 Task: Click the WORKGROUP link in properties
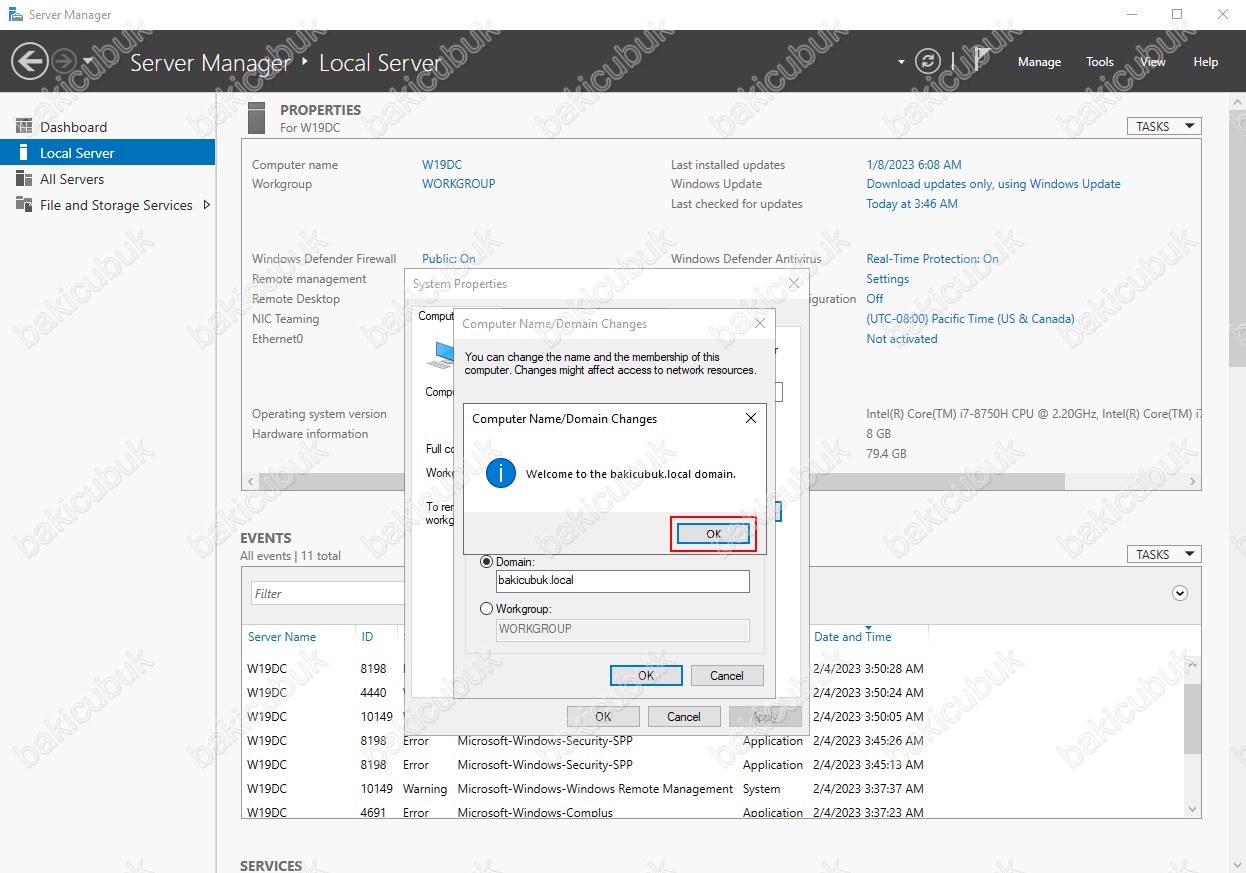coord(458,184)
